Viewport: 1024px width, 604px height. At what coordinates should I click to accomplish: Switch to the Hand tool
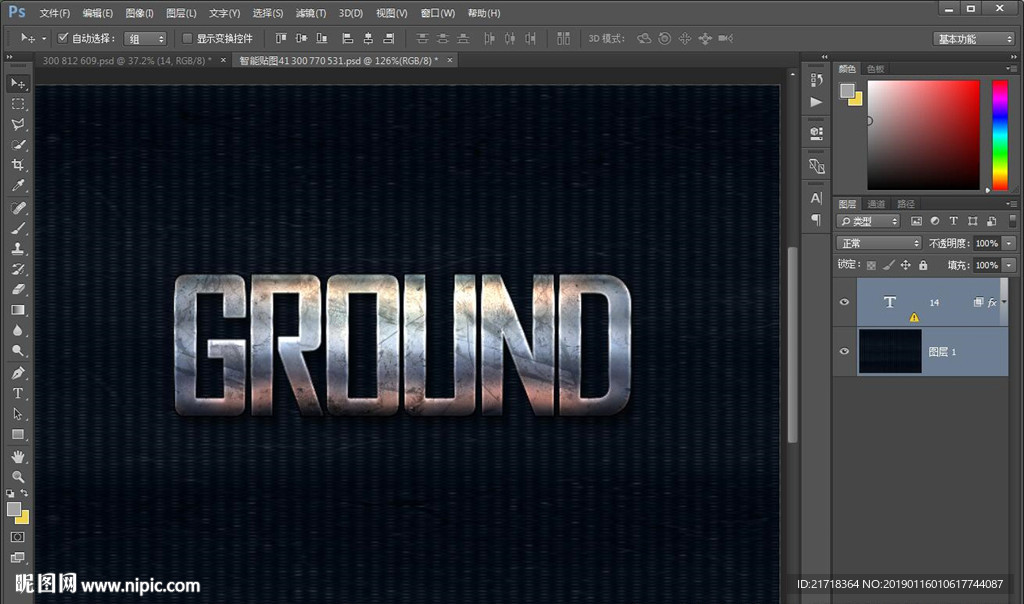18,456
